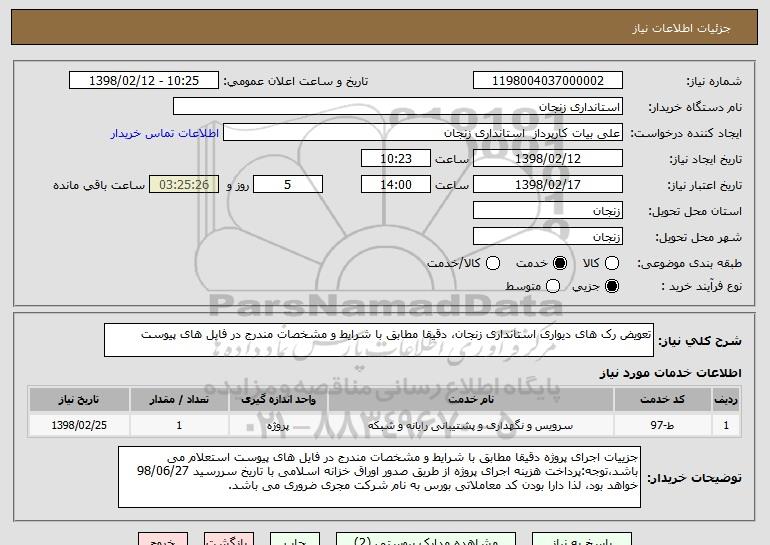Image resolution: width=770 pixels, height=545 pixels.
Task: Click label ایجاد کننده درخواست
Action: pyautogui.click(x=686, y=133)
